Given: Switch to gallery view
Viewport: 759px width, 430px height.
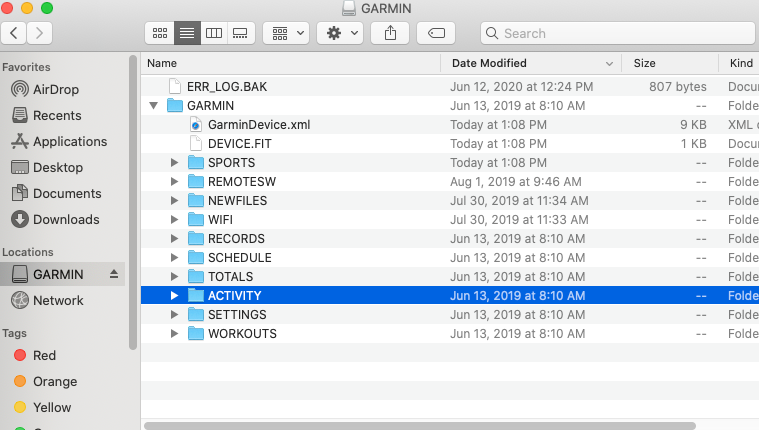Looking at the screenshot, I should [x=241, y=33].
